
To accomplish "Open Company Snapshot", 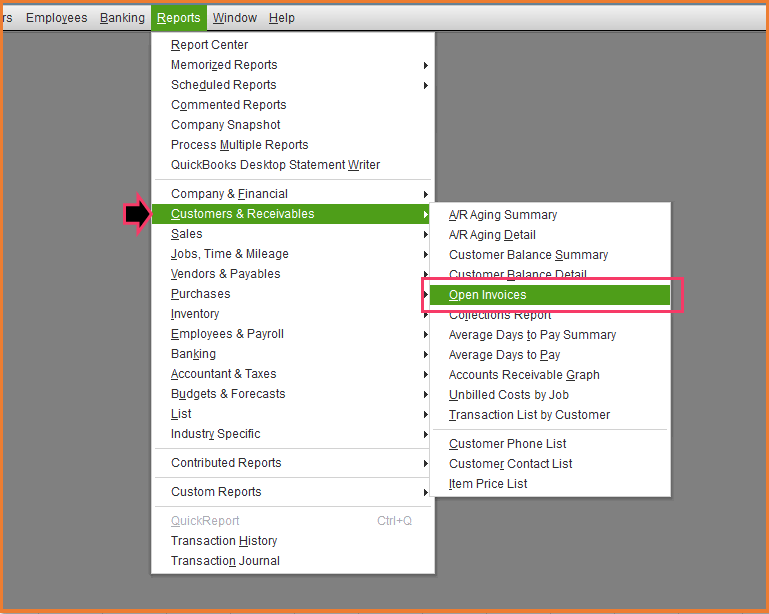I will tap(293, 125).
